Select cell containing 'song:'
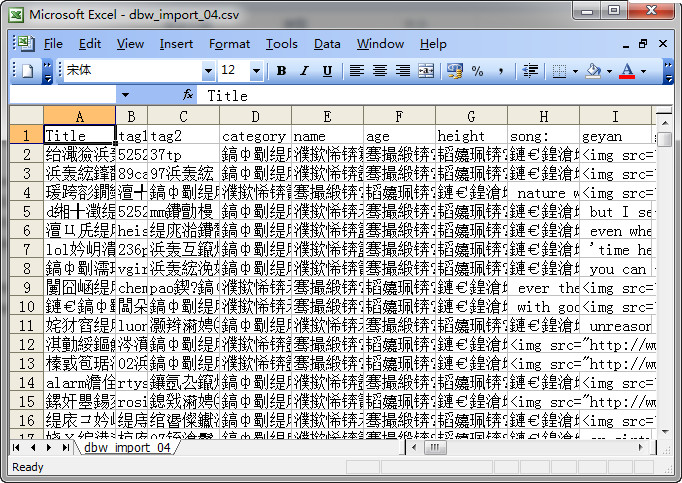The image size is (682, 483). pos(544,136)
